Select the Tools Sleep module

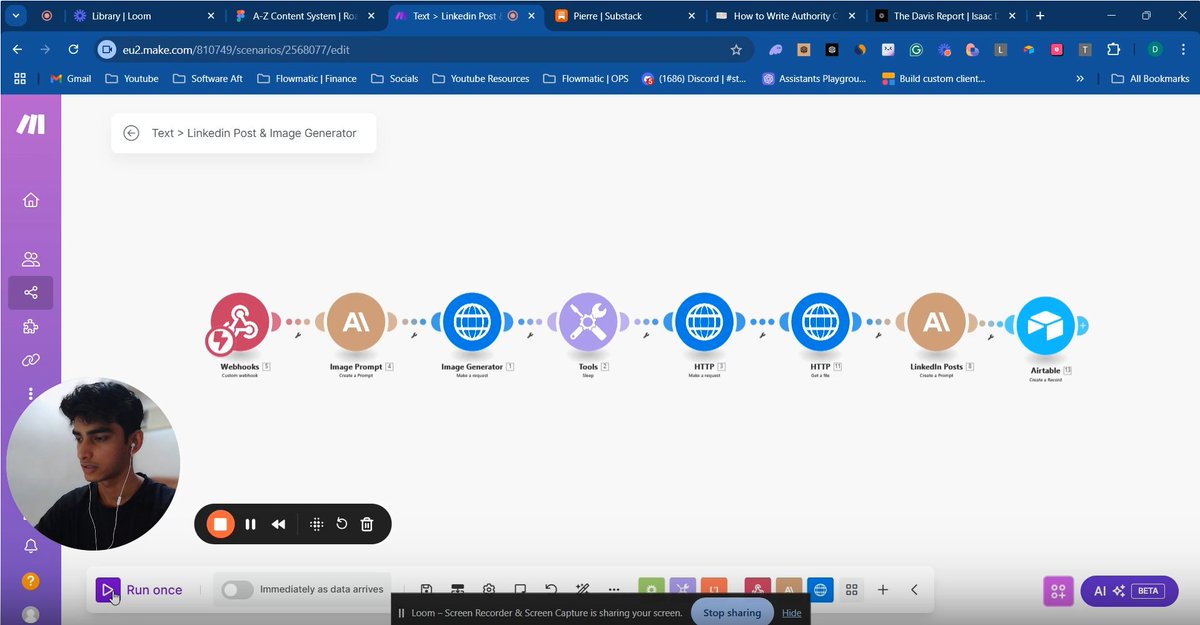tap(588, 322)
